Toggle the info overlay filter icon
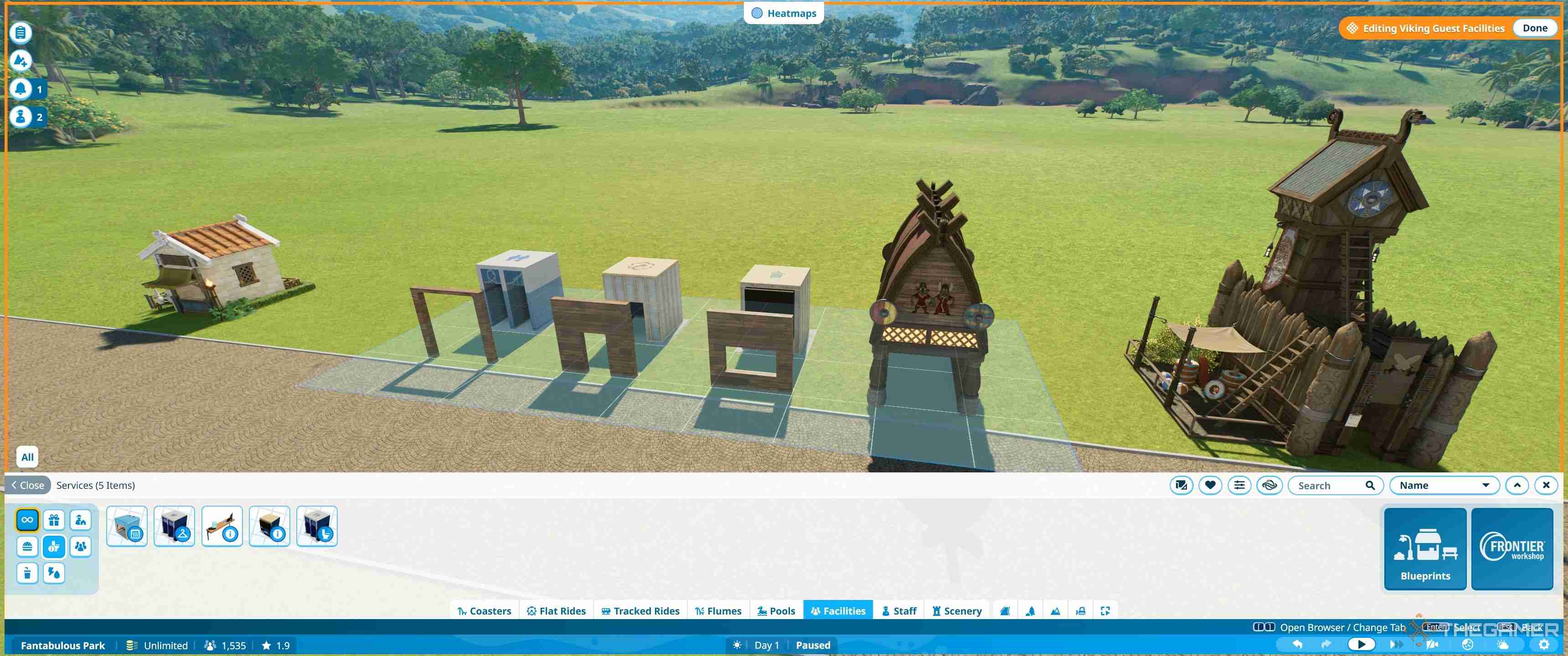Image resolution: width=1568 pixels, height=656 pixels. [x=1181, y=485]
